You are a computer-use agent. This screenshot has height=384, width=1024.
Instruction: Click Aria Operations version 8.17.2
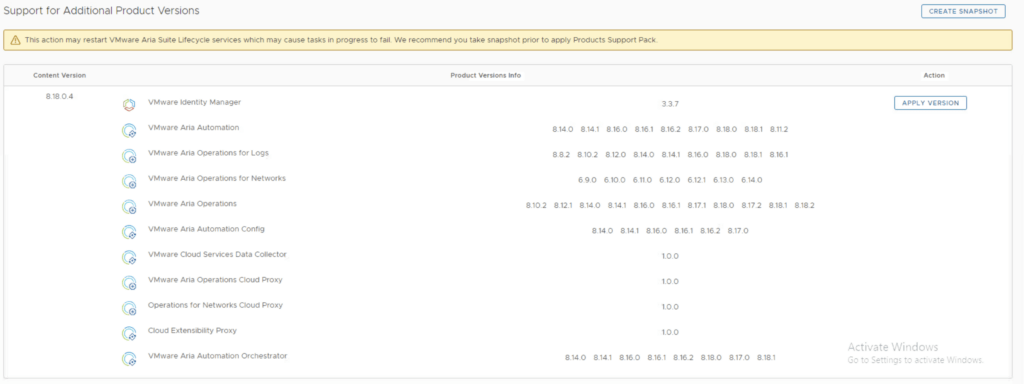(751, 205)
